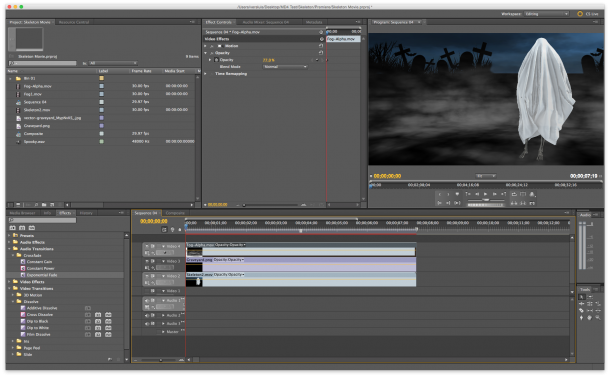Toggle sync lock on Video 4 track

(152, 246)
